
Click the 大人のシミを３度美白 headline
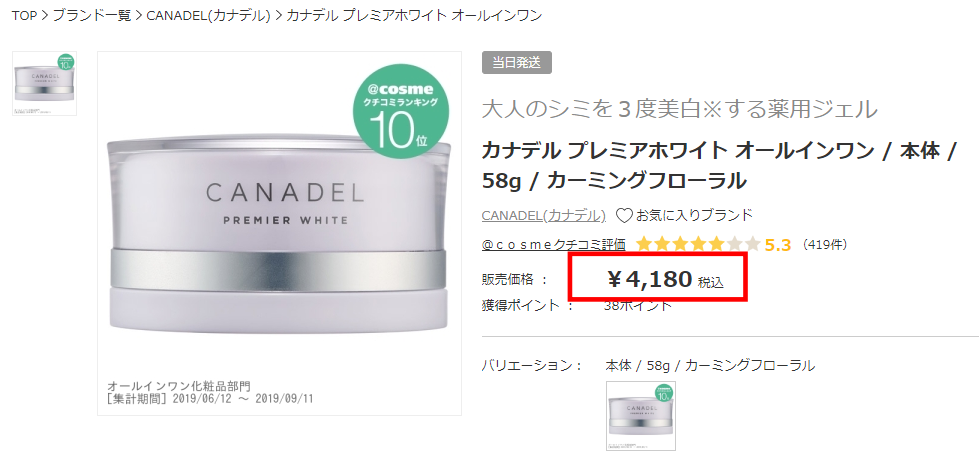click(x=679, y=110)
